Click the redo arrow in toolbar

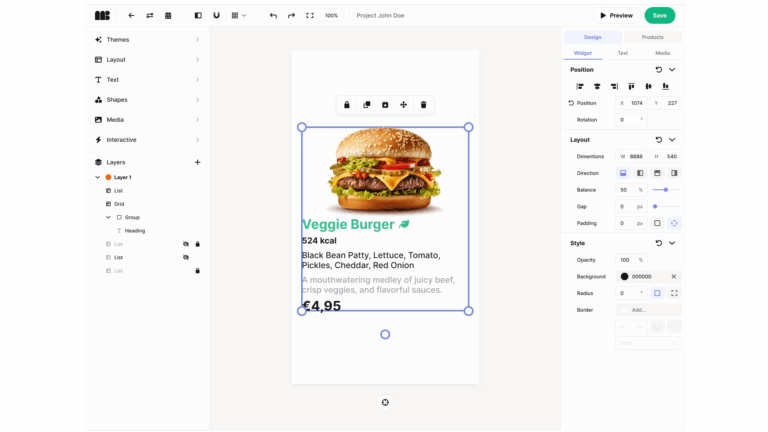[291, 16]
